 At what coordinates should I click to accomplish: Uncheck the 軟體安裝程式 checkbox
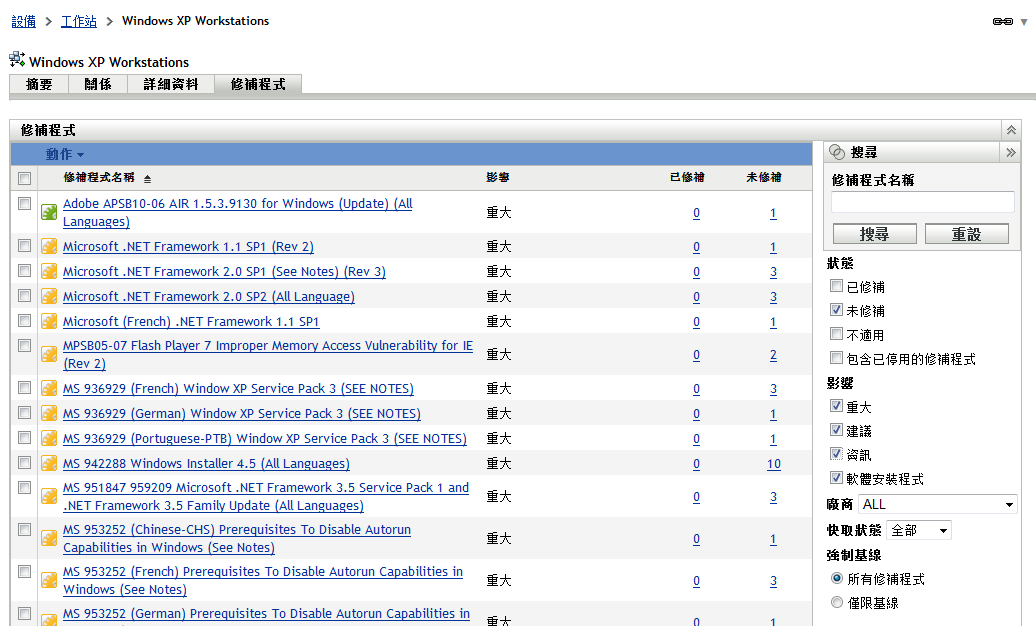[836, 478]
